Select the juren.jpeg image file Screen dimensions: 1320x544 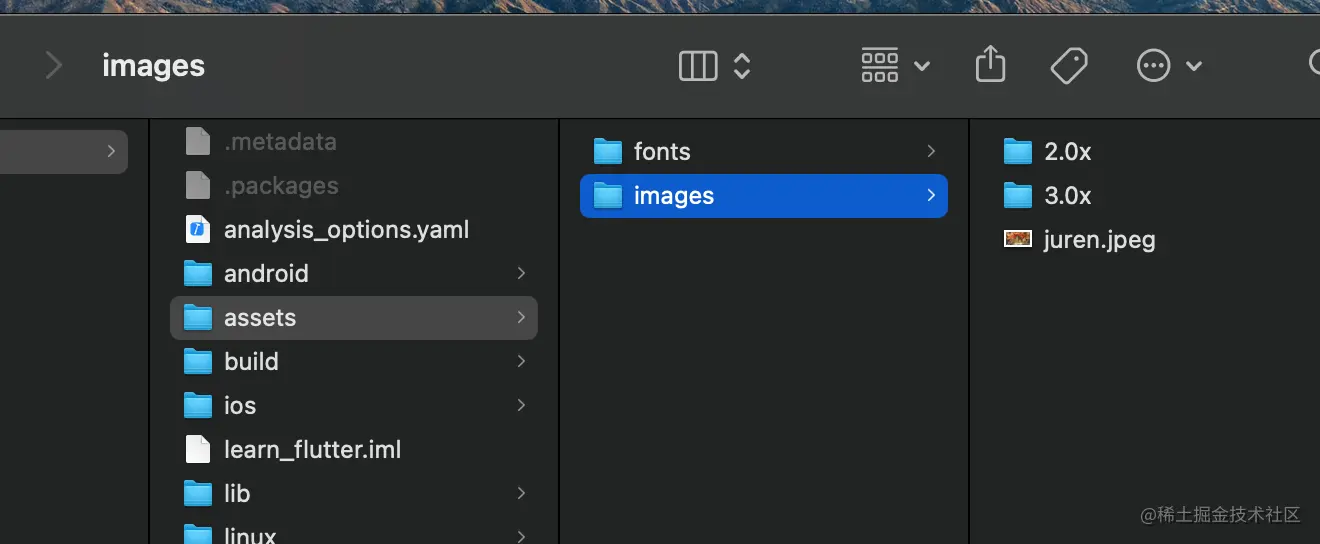coord(1098,240)
